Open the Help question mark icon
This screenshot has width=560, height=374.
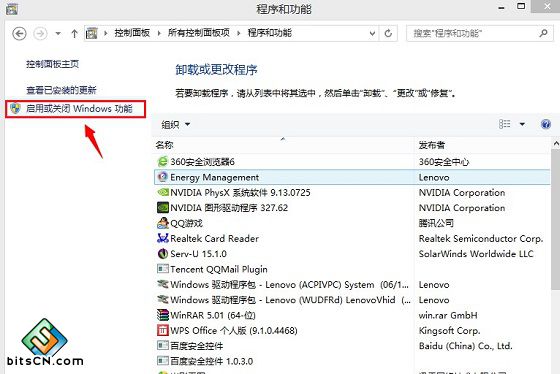pyautogui.click(x=546, y=124)
